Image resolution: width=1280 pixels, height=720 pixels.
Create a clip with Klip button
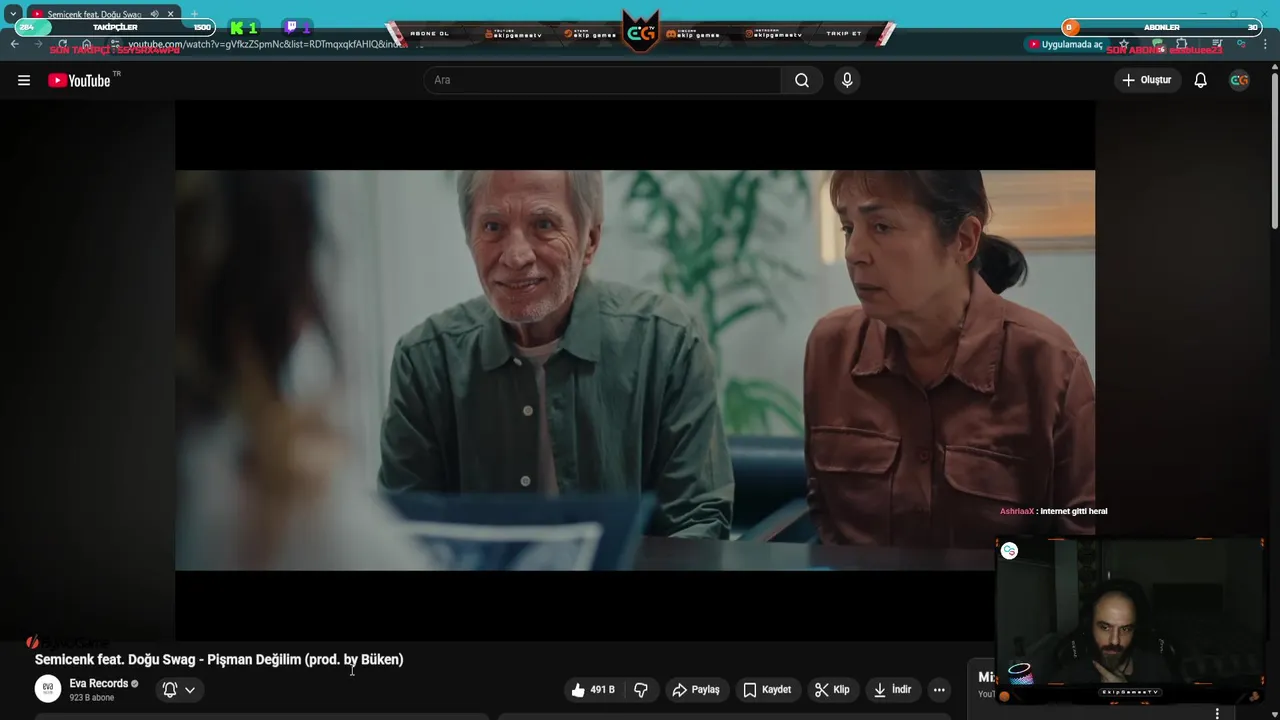coord(832,690)
